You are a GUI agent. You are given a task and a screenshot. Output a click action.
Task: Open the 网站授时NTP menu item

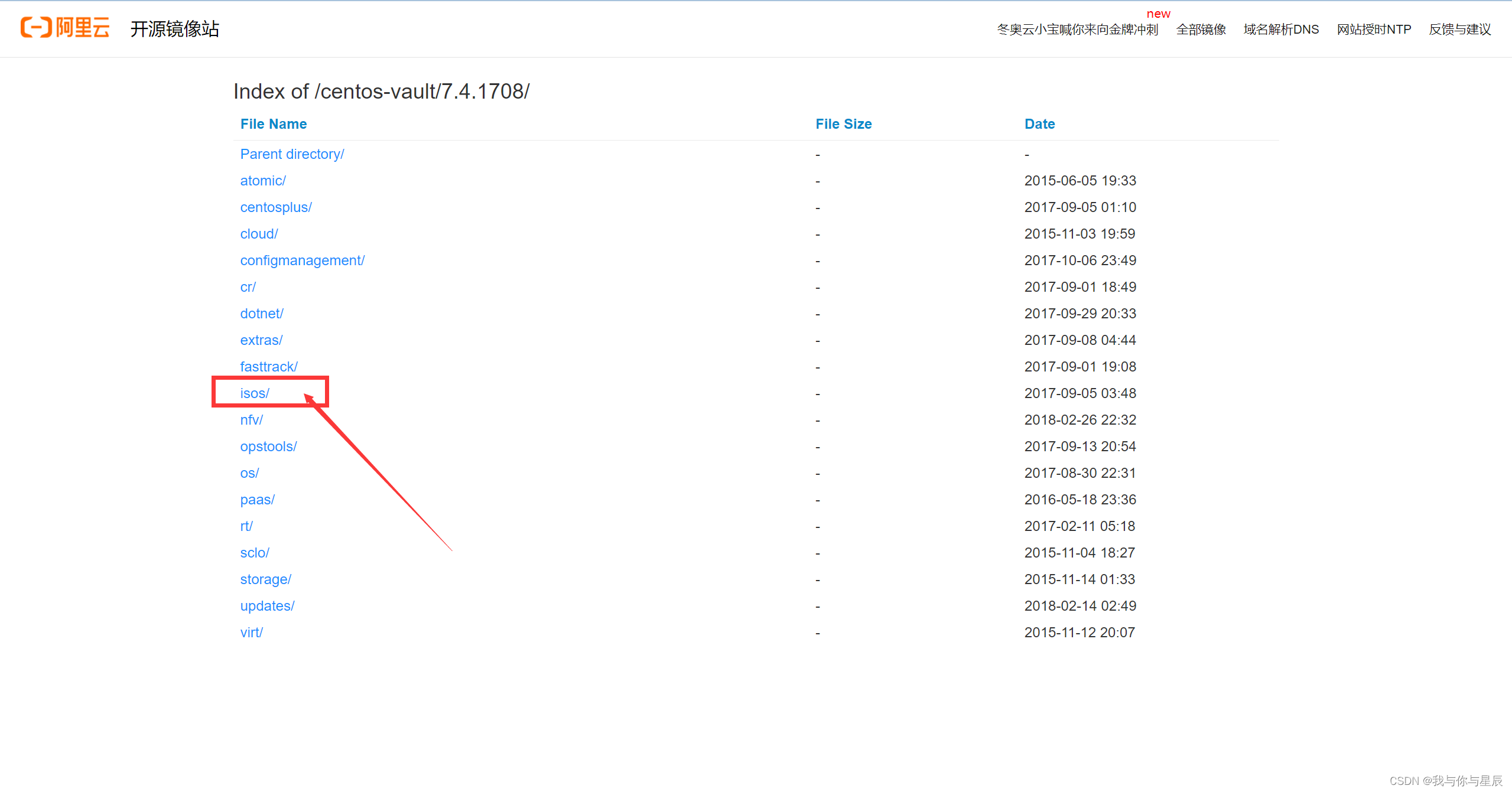[x=1374, y=29]
